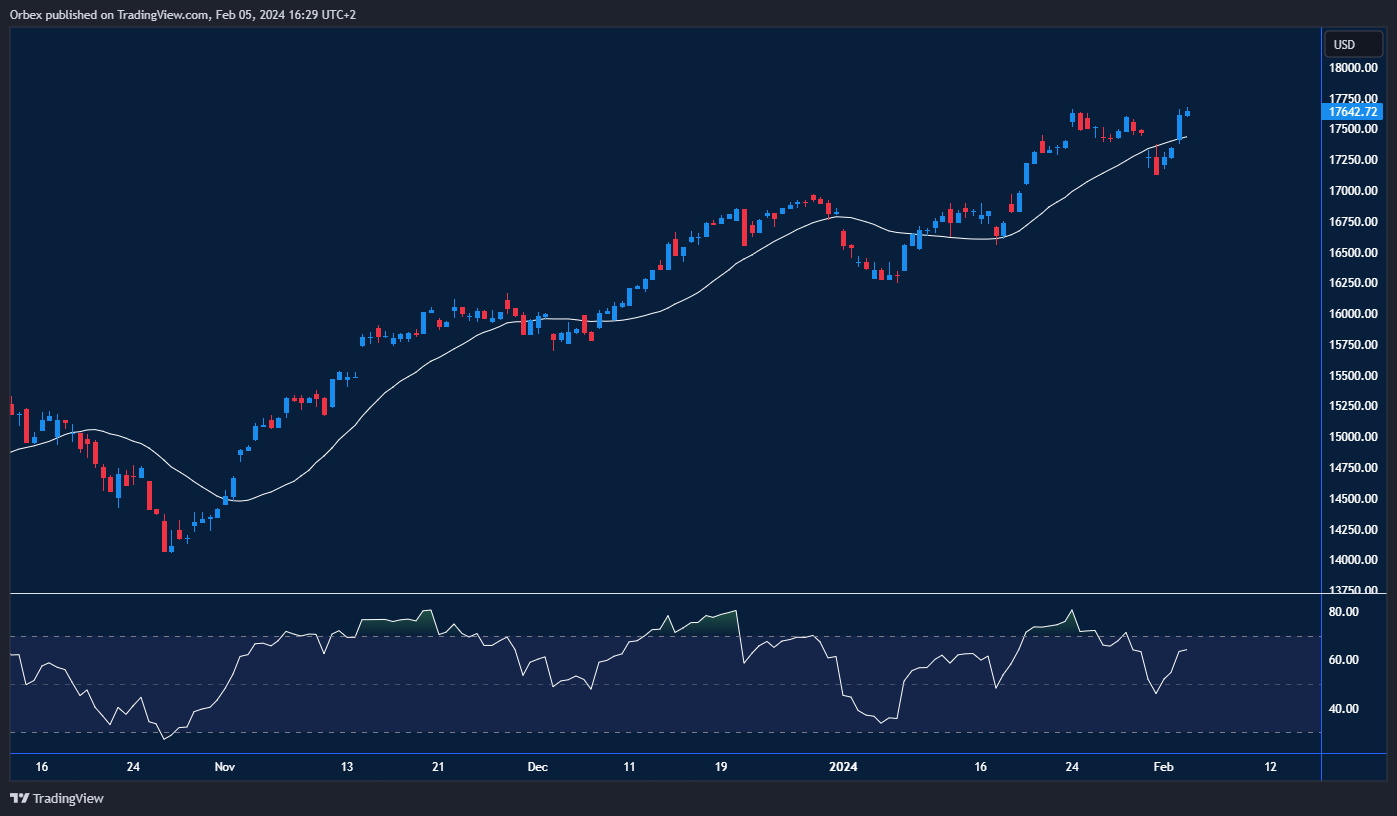Select the 18000.00 price axis label
1397x816 pixels.
[x=1354, y=68]
